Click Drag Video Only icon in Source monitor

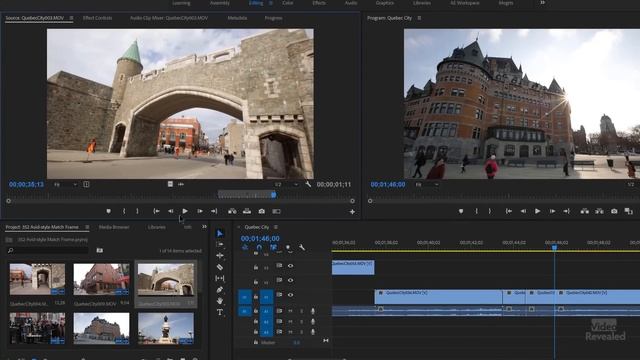[x=170, y=184]
